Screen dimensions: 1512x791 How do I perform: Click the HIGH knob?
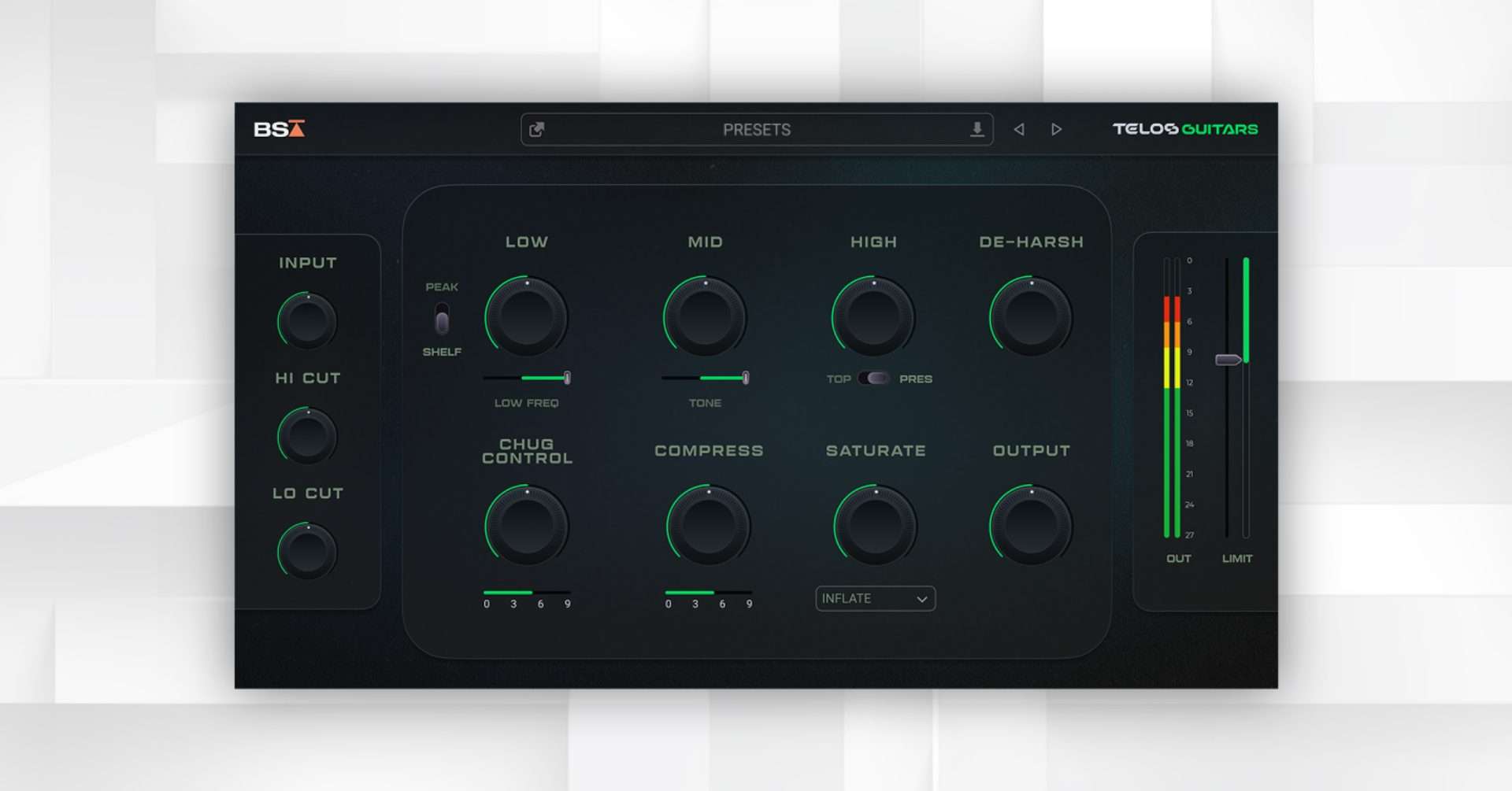coord(873,316)
